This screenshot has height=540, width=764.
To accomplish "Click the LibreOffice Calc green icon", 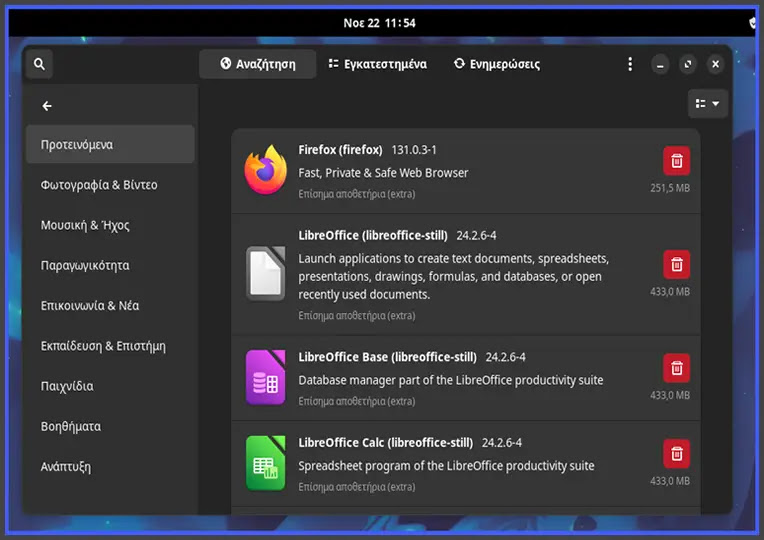I will coord(266,463).
